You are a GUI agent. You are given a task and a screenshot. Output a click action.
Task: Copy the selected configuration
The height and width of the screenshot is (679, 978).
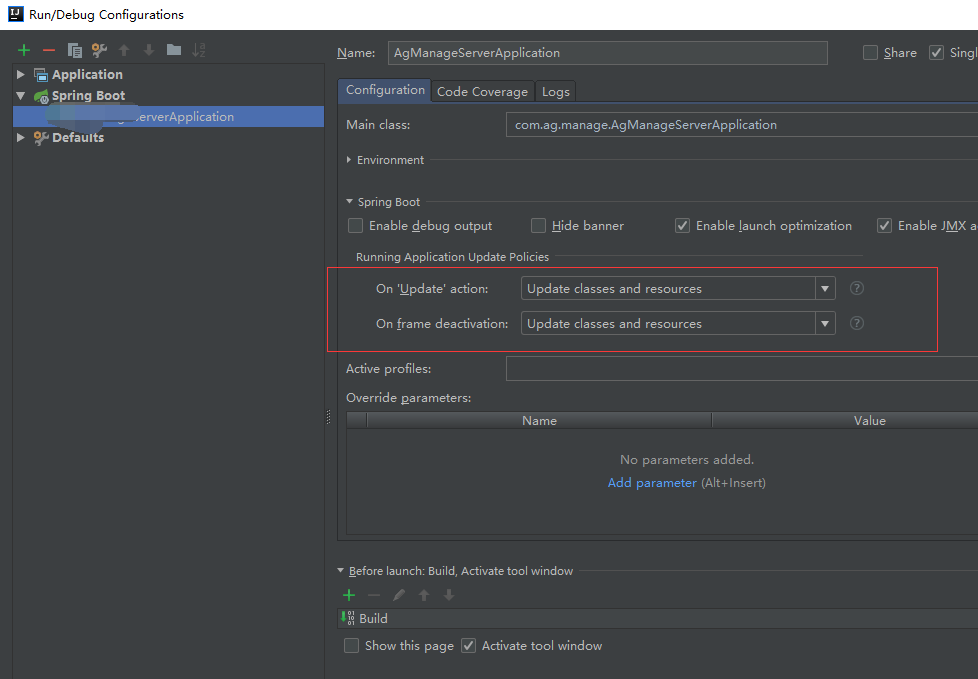74,49
